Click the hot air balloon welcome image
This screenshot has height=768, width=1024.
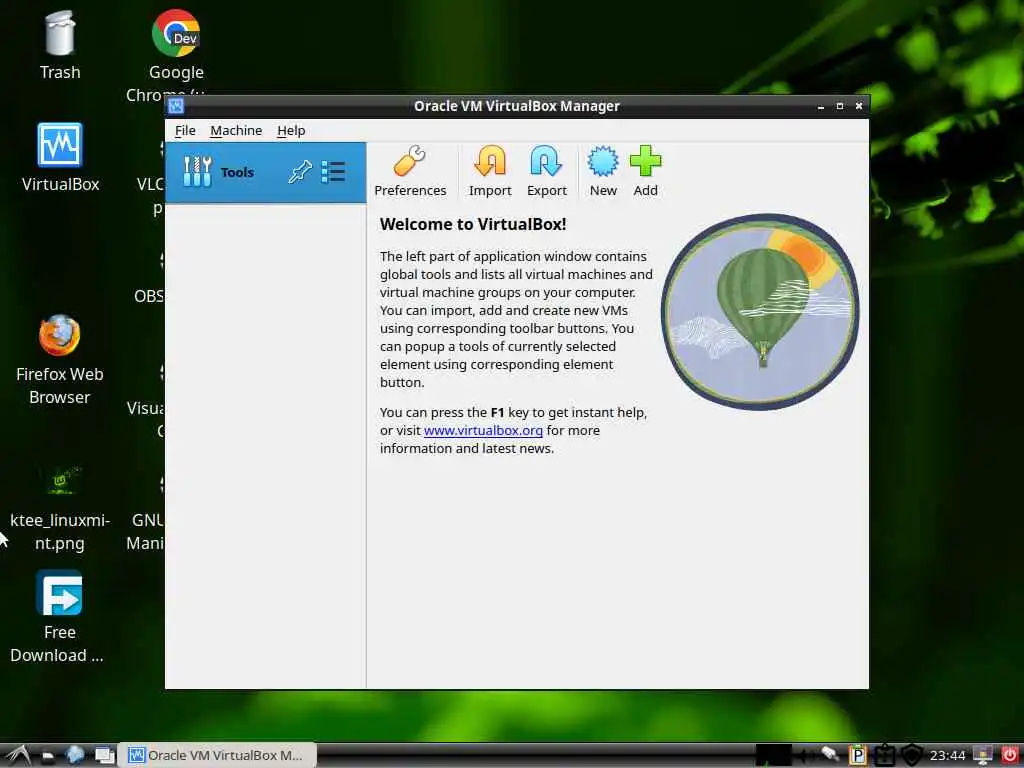point(760,312)
